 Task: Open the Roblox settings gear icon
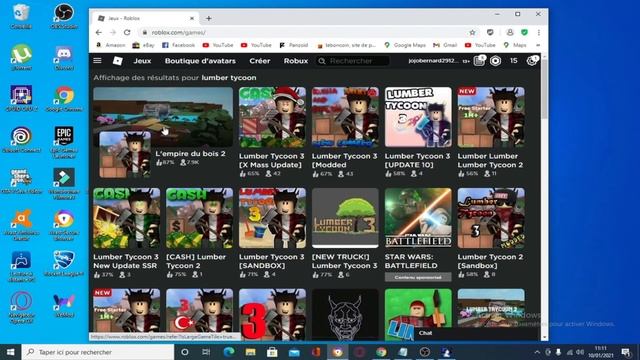coord(531,61)
